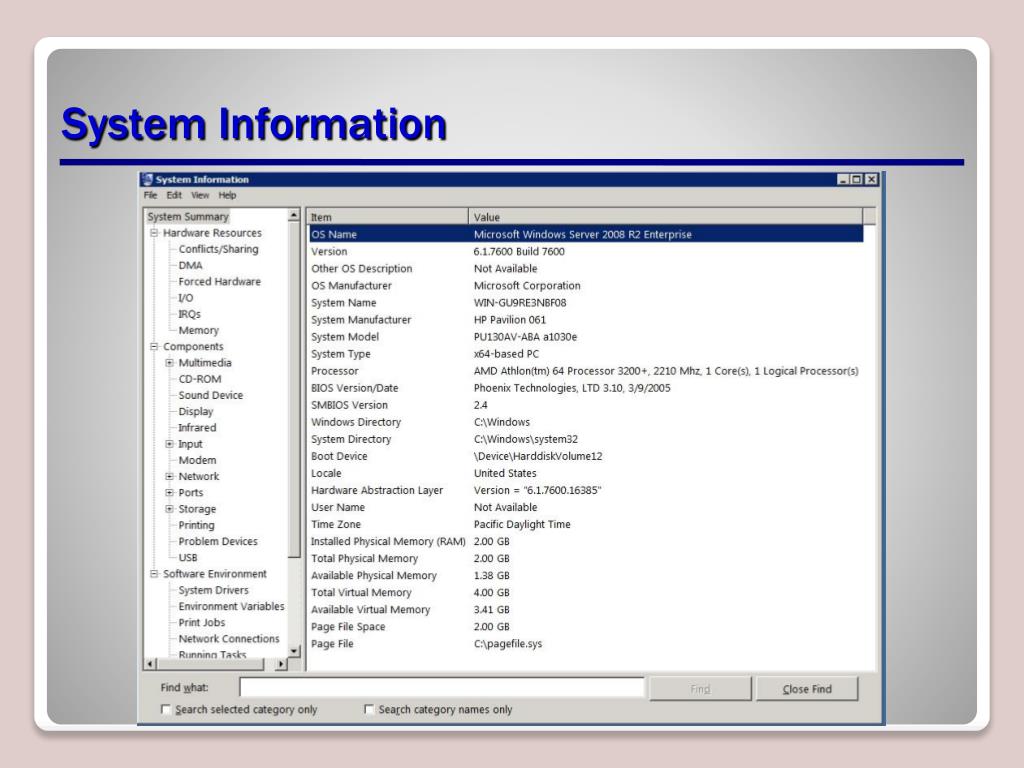Select DMA under Hardware Resources
This screenshot has width=1024, height=768.
[191, 266]
